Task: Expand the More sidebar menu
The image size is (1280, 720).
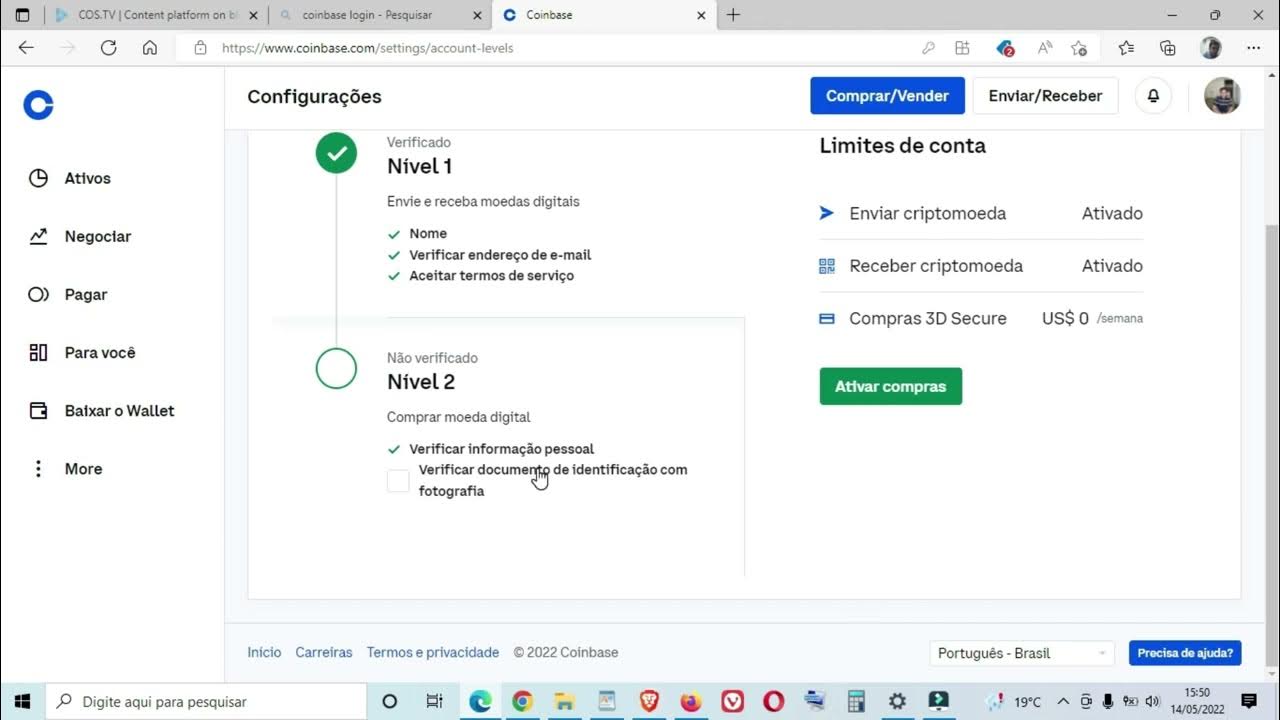Action: point(66,468)
